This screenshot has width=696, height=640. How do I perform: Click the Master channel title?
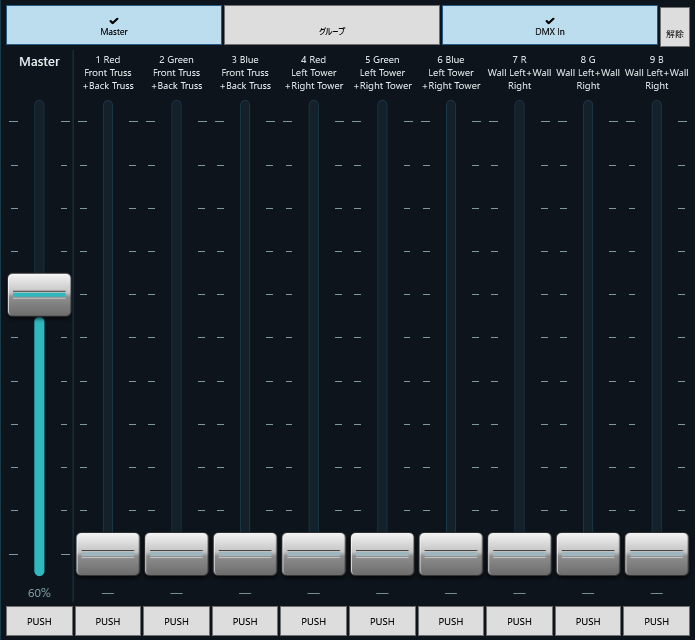(39, 61)
